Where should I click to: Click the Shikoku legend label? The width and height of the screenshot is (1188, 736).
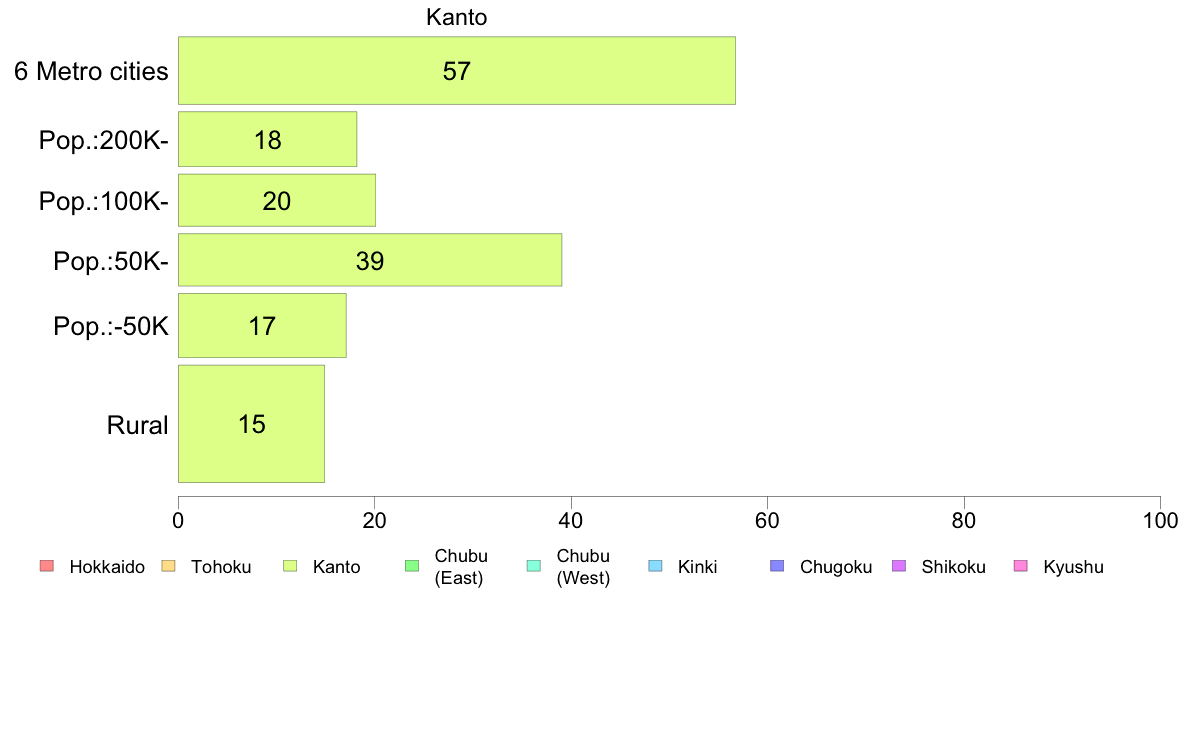click(x=953, y=567)
